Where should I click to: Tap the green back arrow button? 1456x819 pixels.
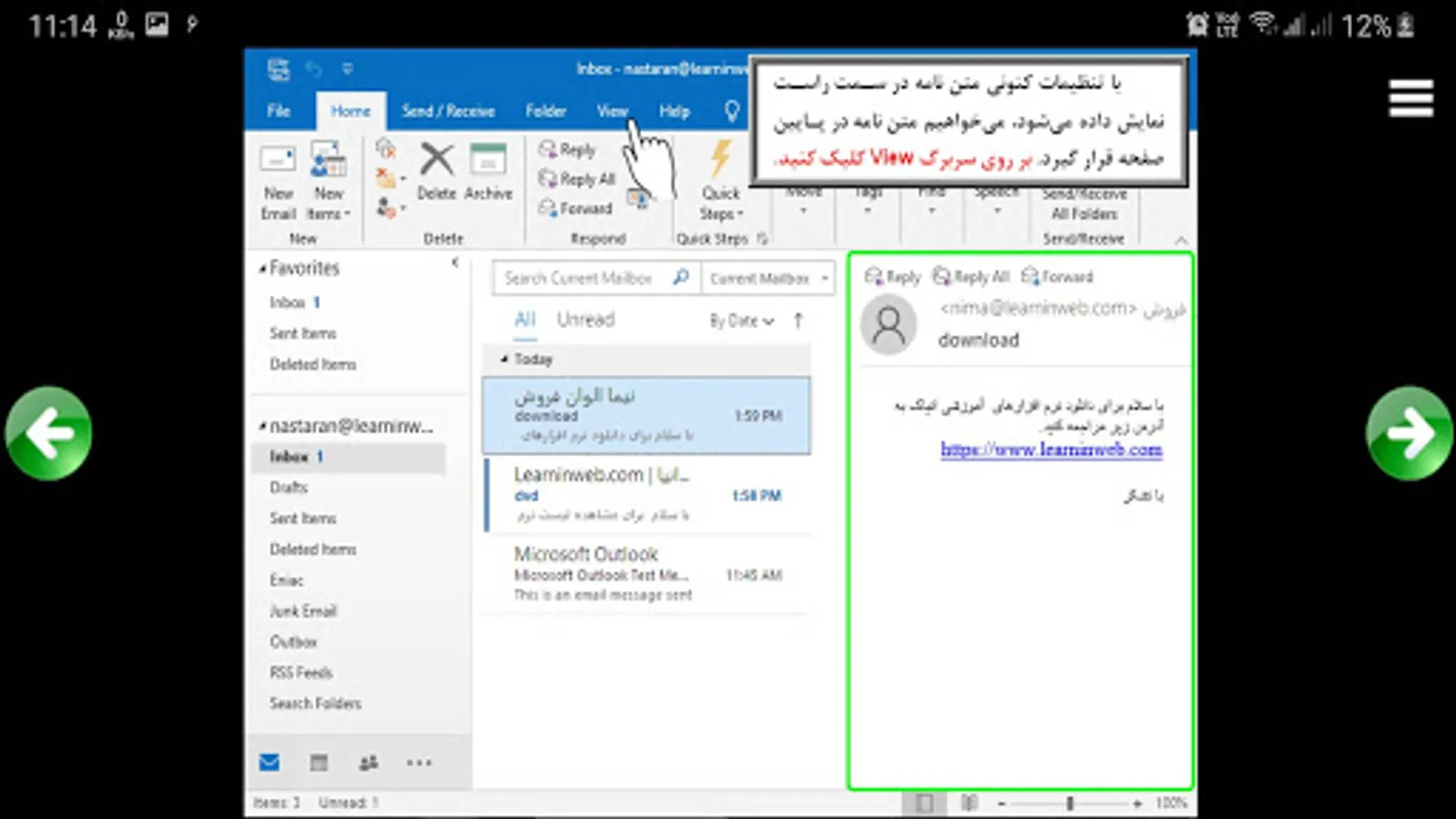click(x=48, y=433)
